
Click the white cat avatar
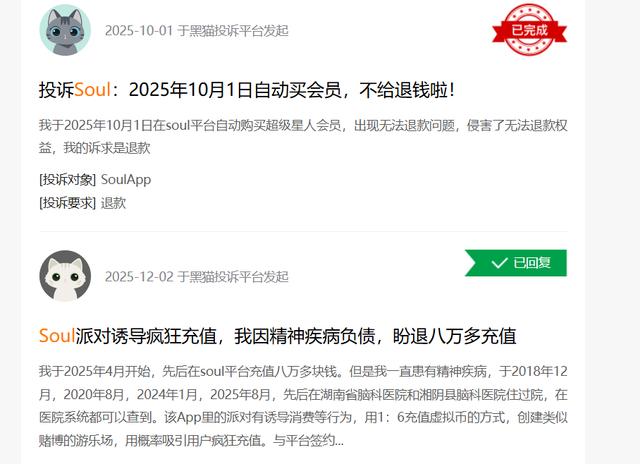(65, 276)
